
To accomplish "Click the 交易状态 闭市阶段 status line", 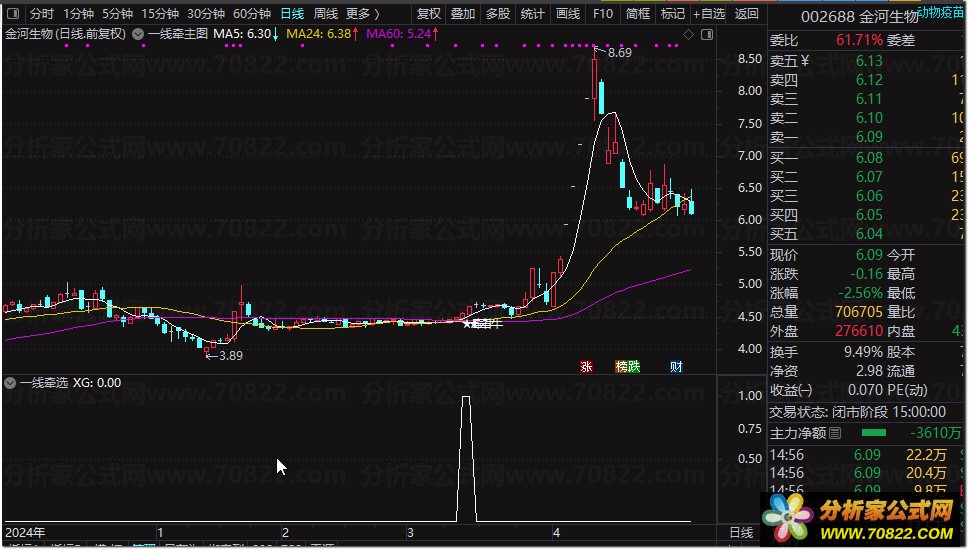I will pyautogui.click(x=857, y=413).
